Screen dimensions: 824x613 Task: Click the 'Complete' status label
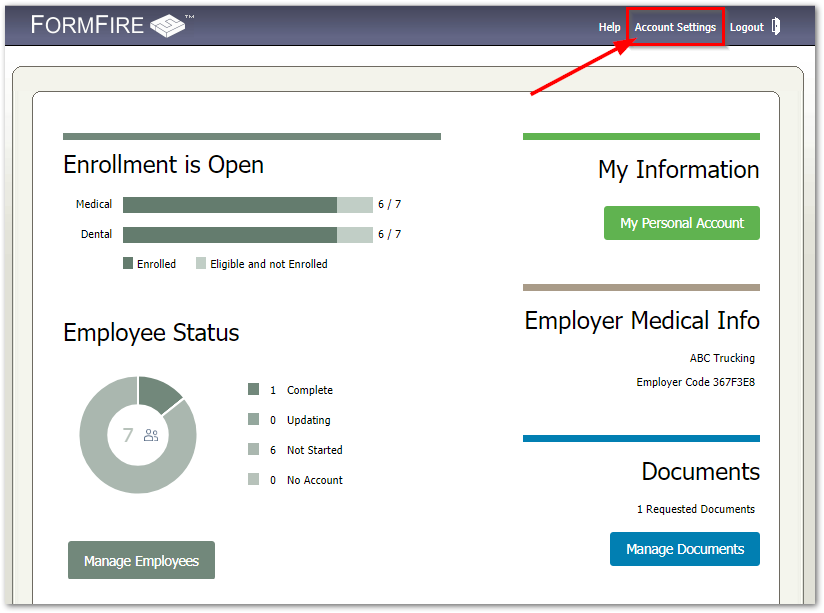click(310, 390)
